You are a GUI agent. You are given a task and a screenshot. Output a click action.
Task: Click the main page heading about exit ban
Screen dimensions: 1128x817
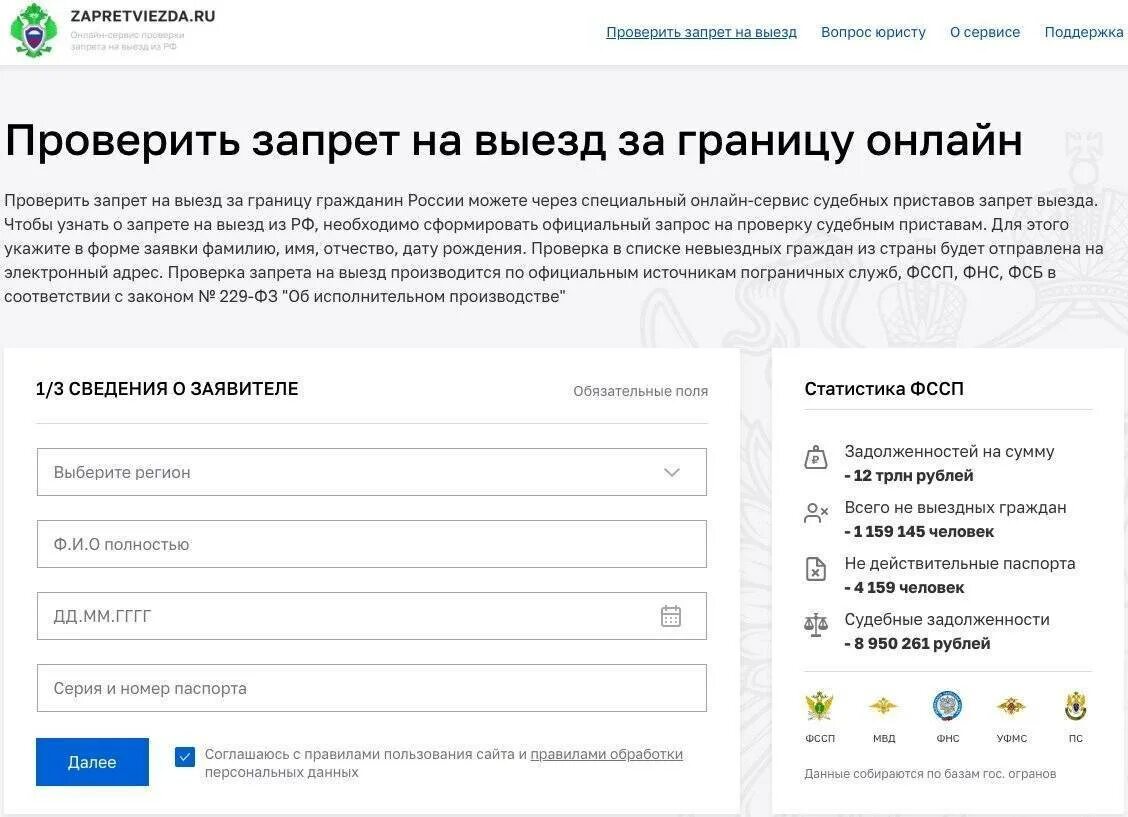pyautogui.click(x=514, y=140)
